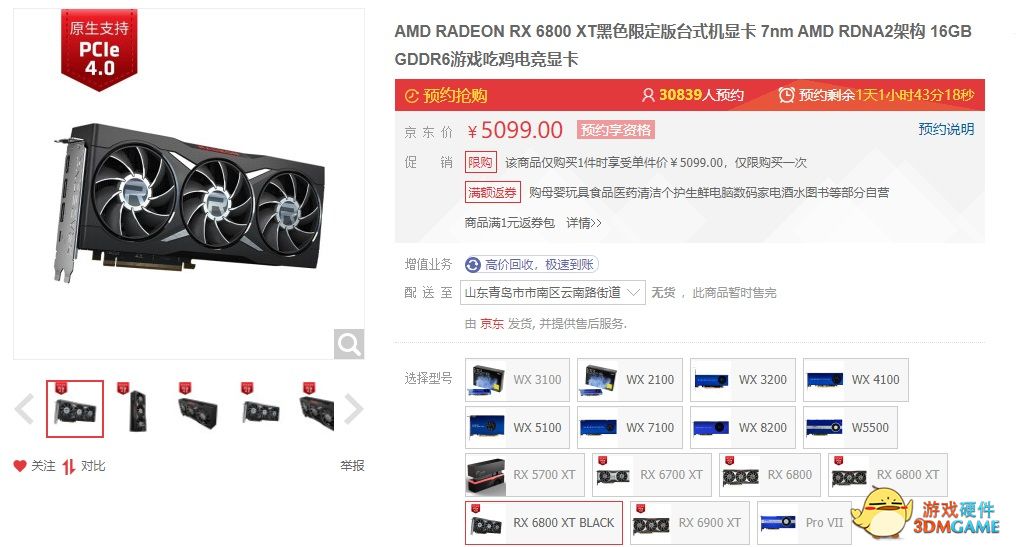Click the PCIe 4.0 red badge

pos(99,51)
